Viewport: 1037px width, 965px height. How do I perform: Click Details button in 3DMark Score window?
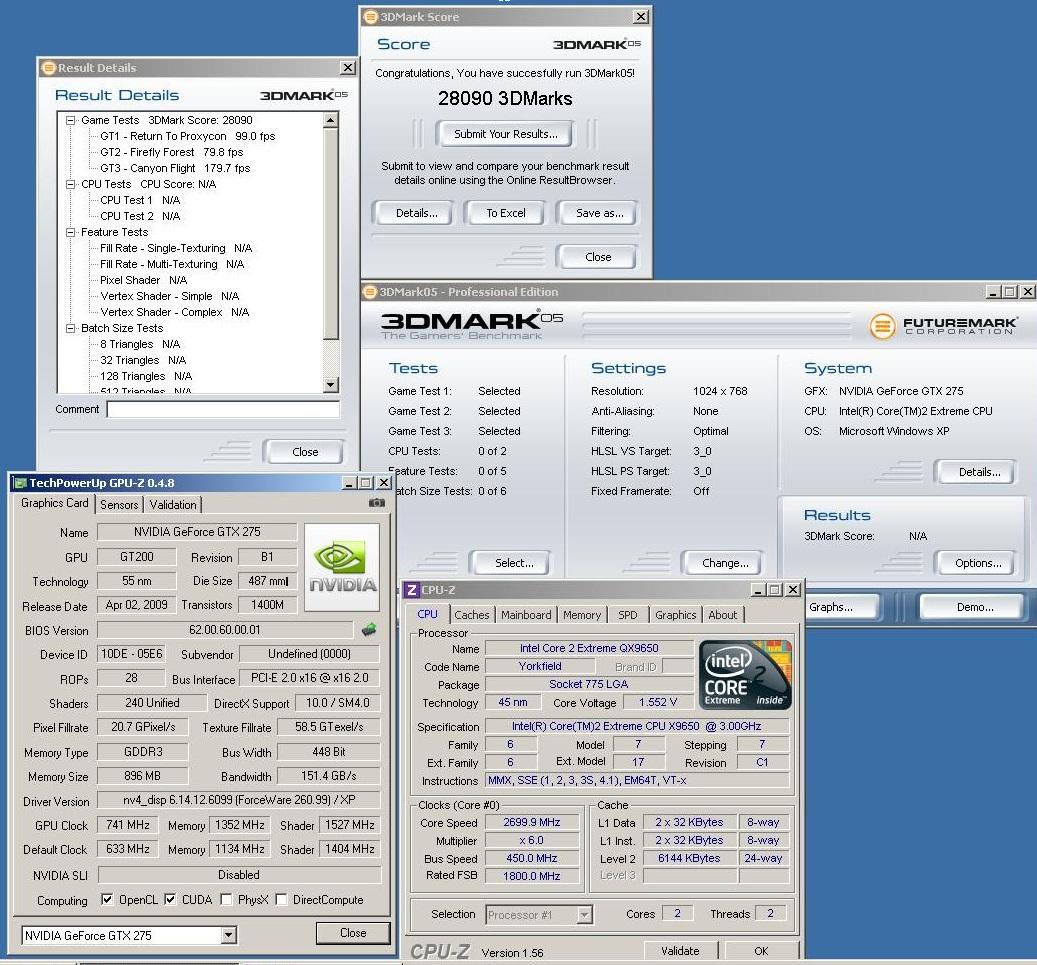[x=416, y=213]
